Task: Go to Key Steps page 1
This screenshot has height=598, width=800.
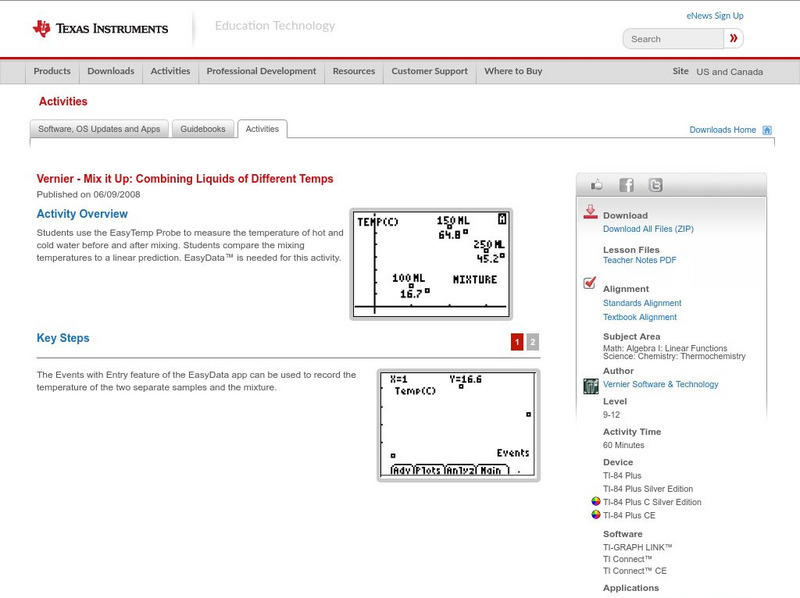Action: tap(517, 342)
